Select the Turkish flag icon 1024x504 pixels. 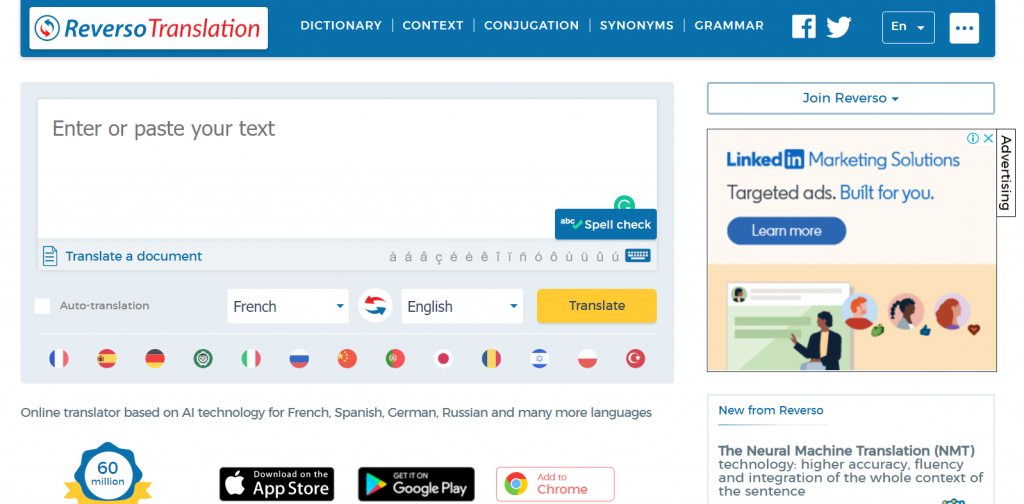pyautogui.click(x=635, y=358)
